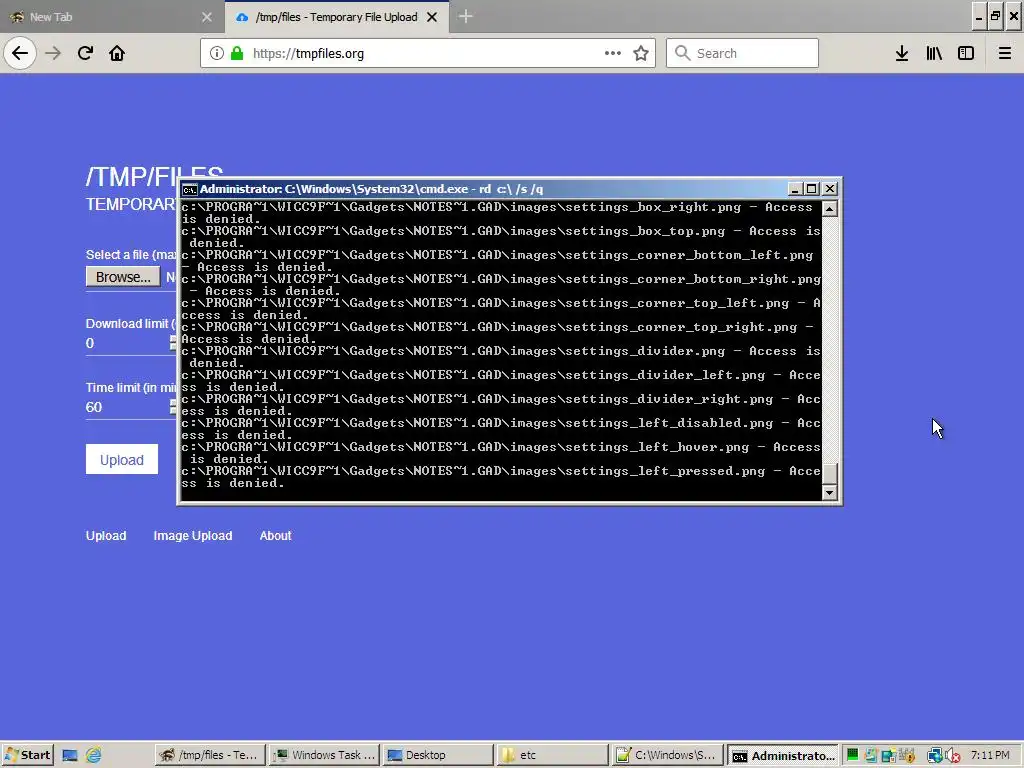Maximize the cmd.exe window
Image resolution: width=1024 pixels, height=768 pixels.
(812, 189)
